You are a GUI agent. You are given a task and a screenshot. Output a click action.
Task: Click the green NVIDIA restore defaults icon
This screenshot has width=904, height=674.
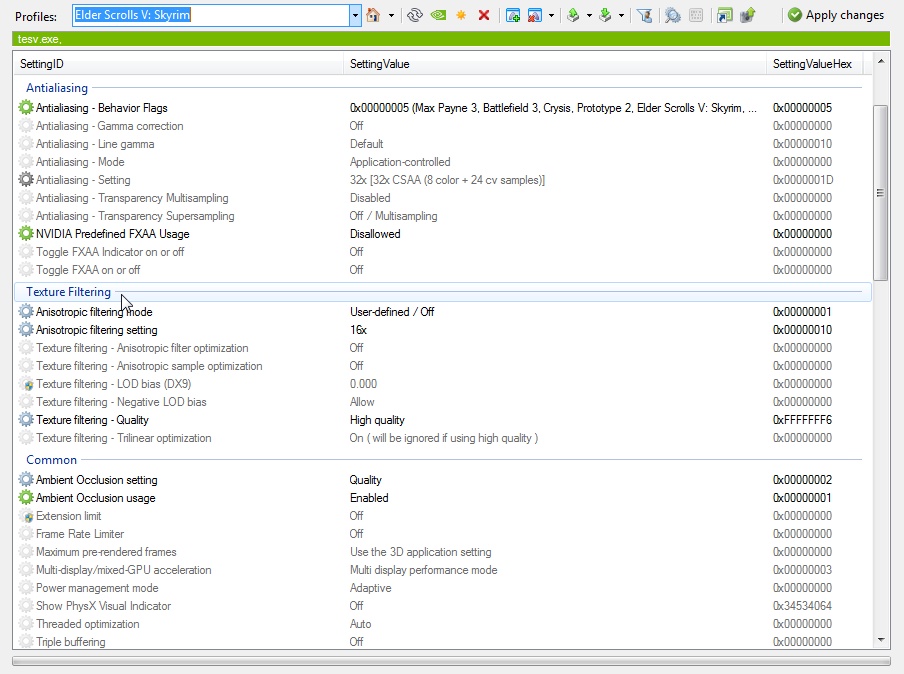pos(438,15)
